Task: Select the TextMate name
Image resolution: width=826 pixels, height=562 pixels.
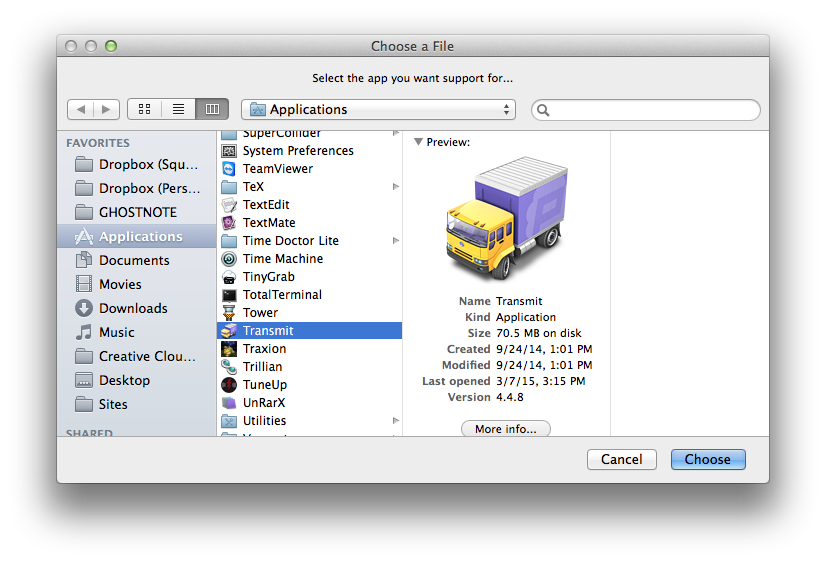Action: pyautogui.click(x=269, y=223)
